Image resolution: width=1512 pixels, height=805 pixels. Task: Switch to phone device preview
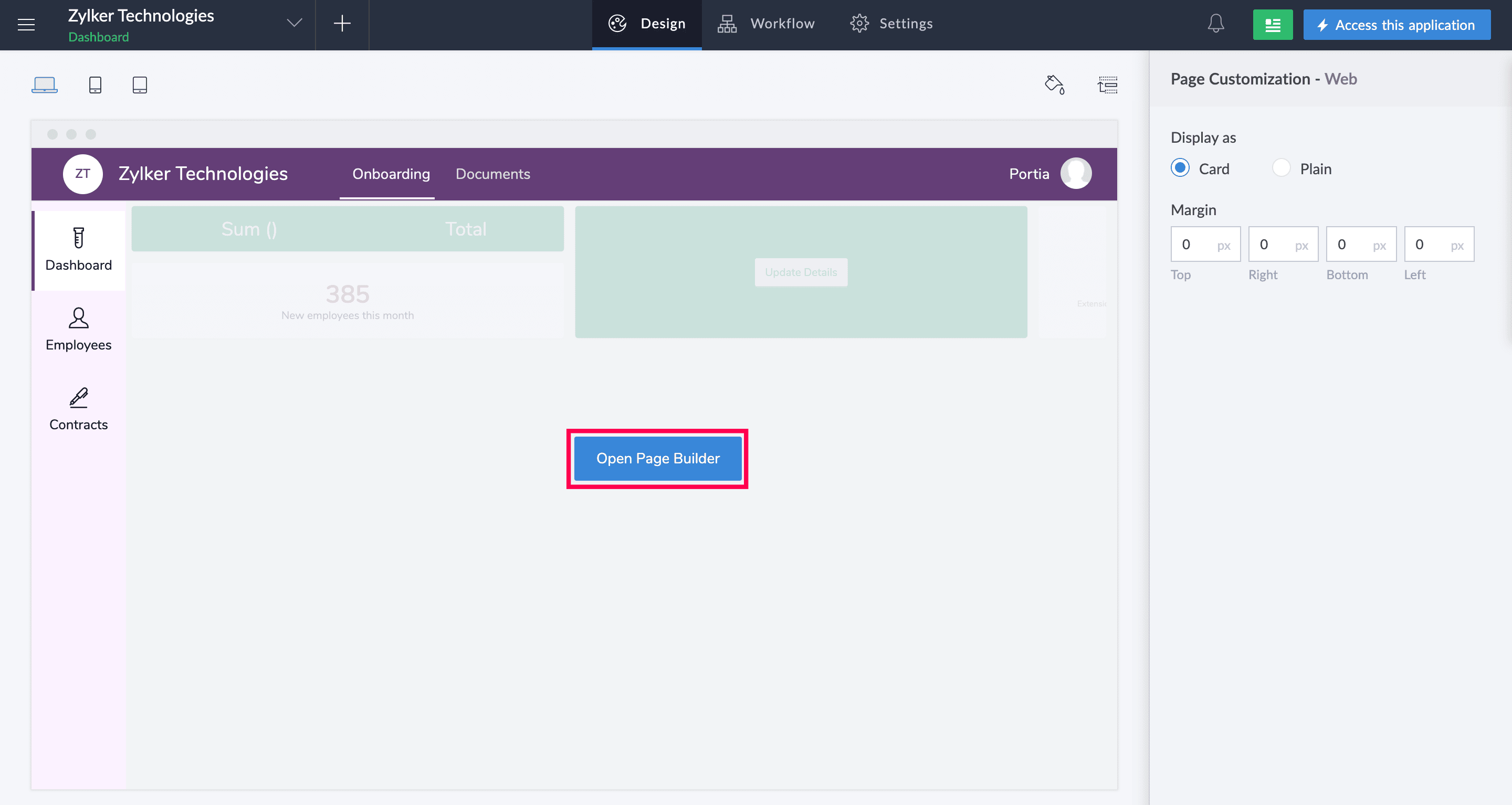click(x=95, y=85)
